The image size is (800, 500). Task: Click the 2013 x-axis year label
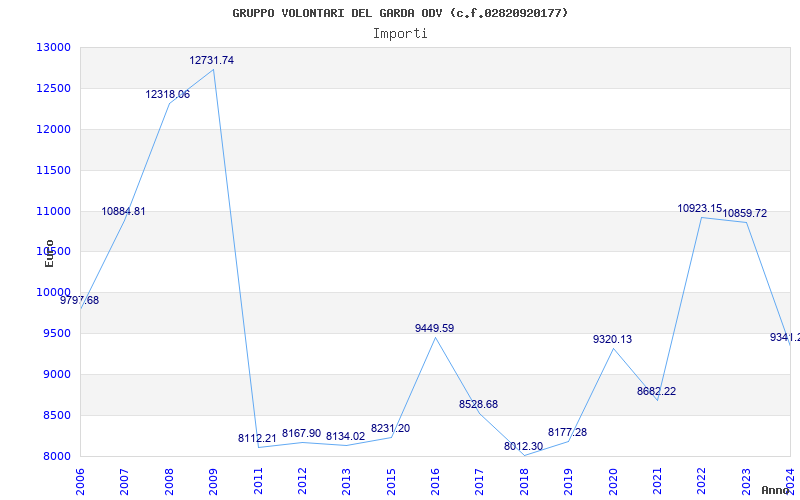click(x=346, y=481)
